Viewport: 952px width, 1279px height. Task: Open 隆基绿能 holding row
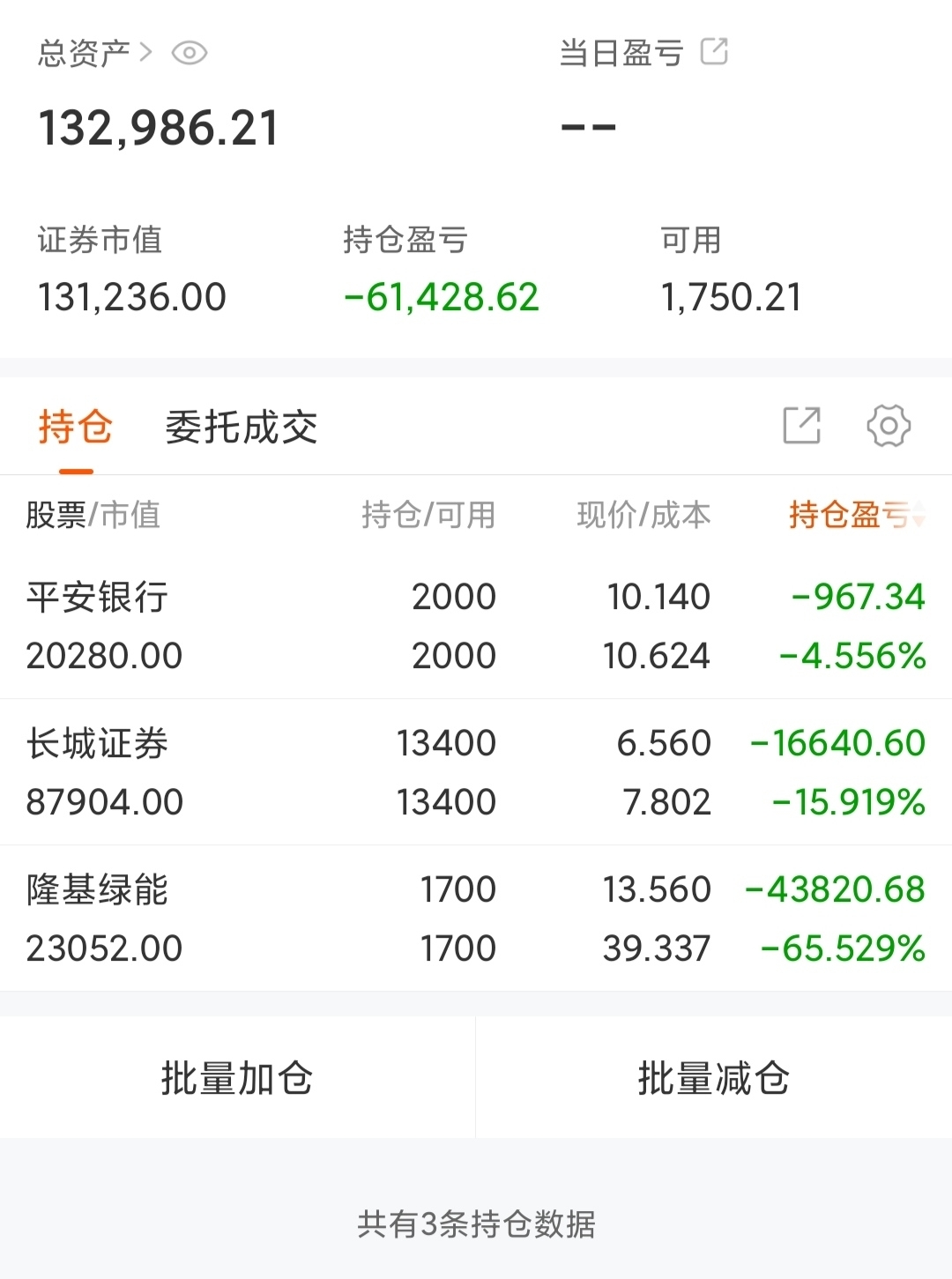click(x=476, y=918)
